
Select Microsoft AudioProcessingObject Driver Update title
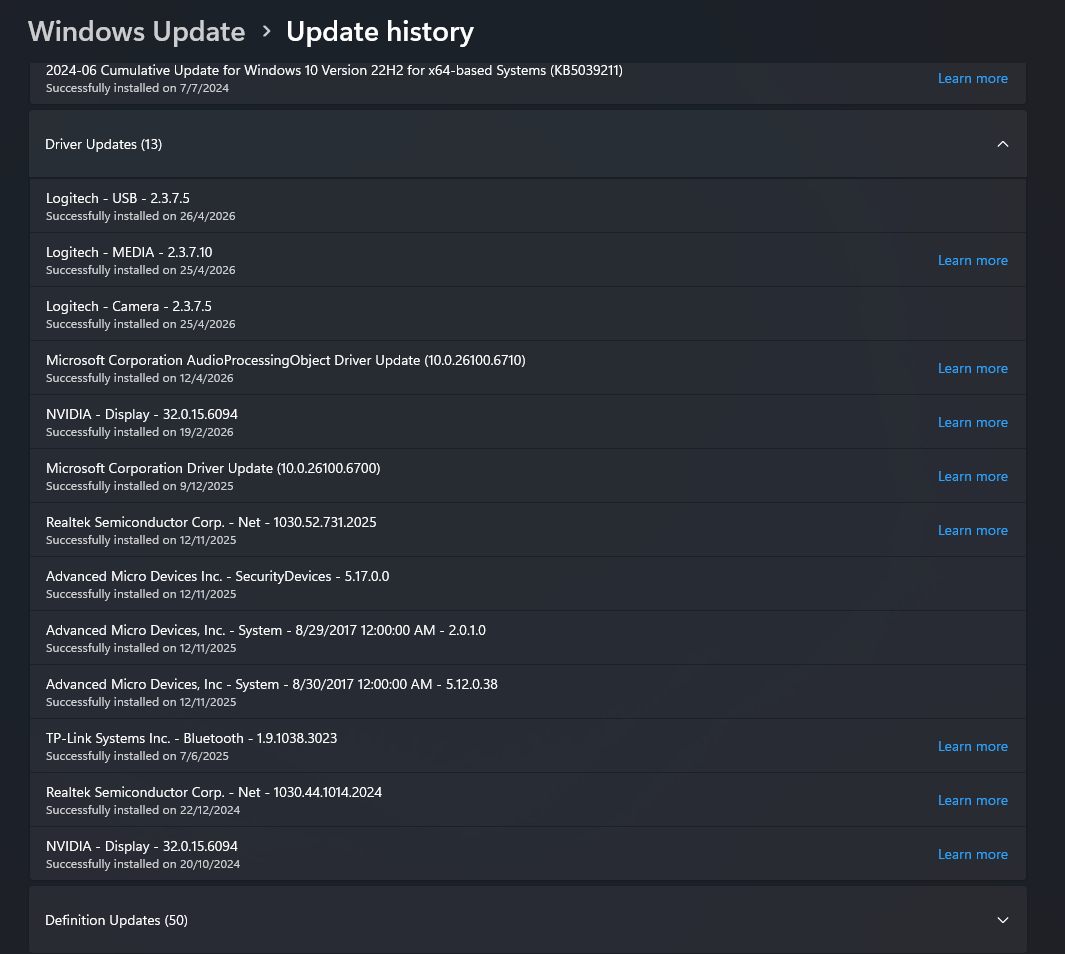(285, 361)
